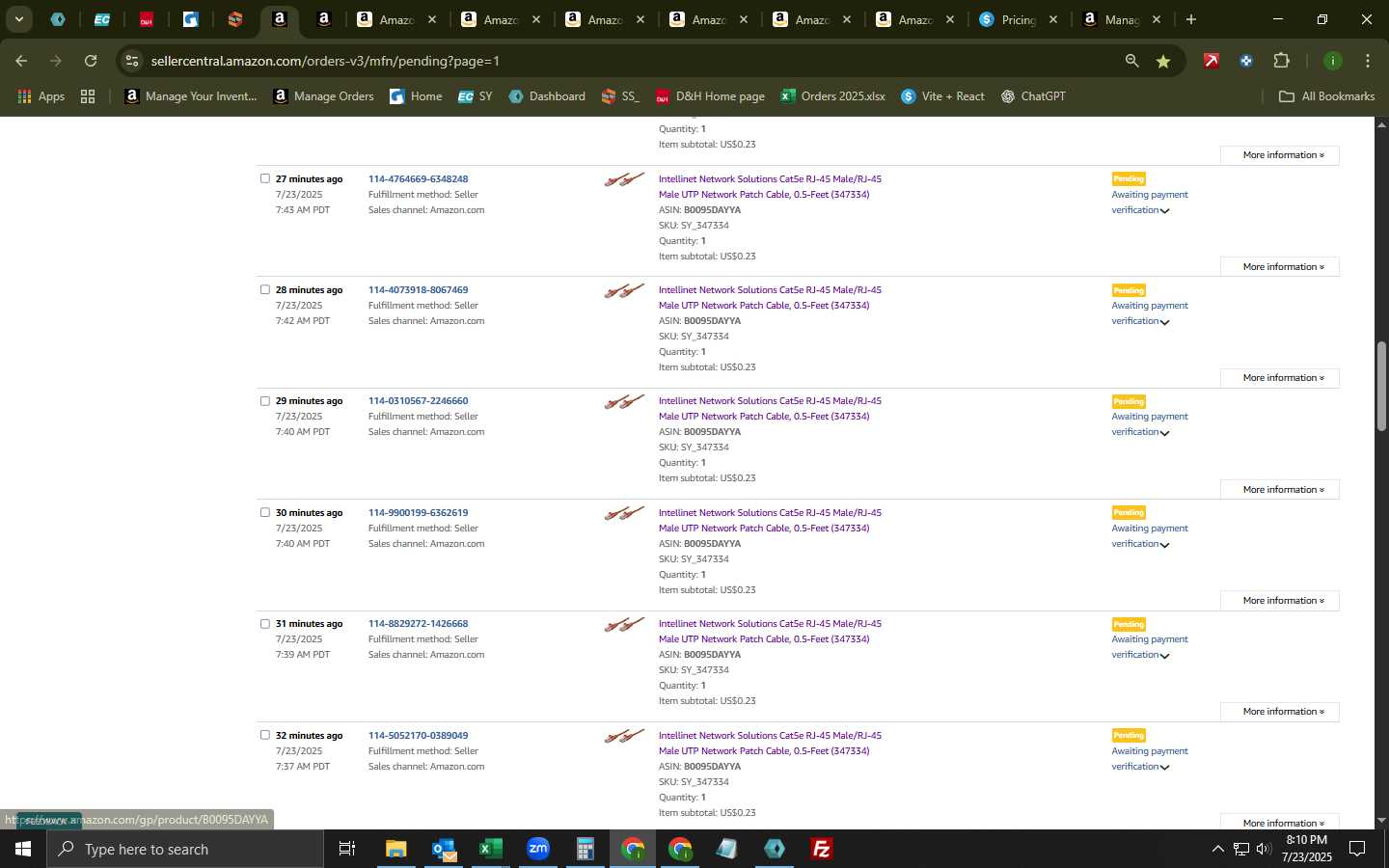Open Vite + React bookmark
The width and height of the screenshot is (1389, 868).
pyautogui.click(x=942, y=96)
